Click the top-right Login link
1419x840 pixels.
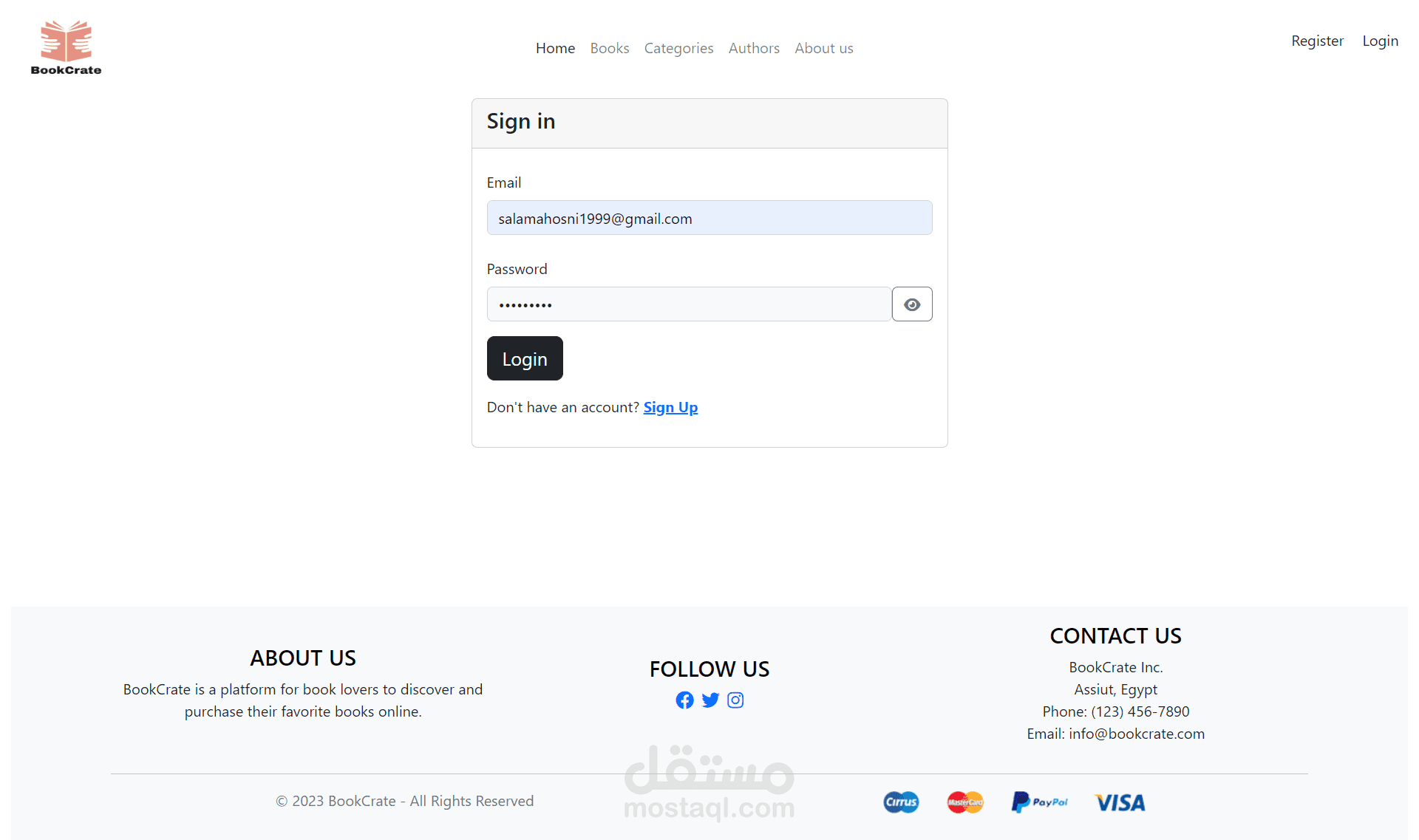click(x=1380, y=41)
